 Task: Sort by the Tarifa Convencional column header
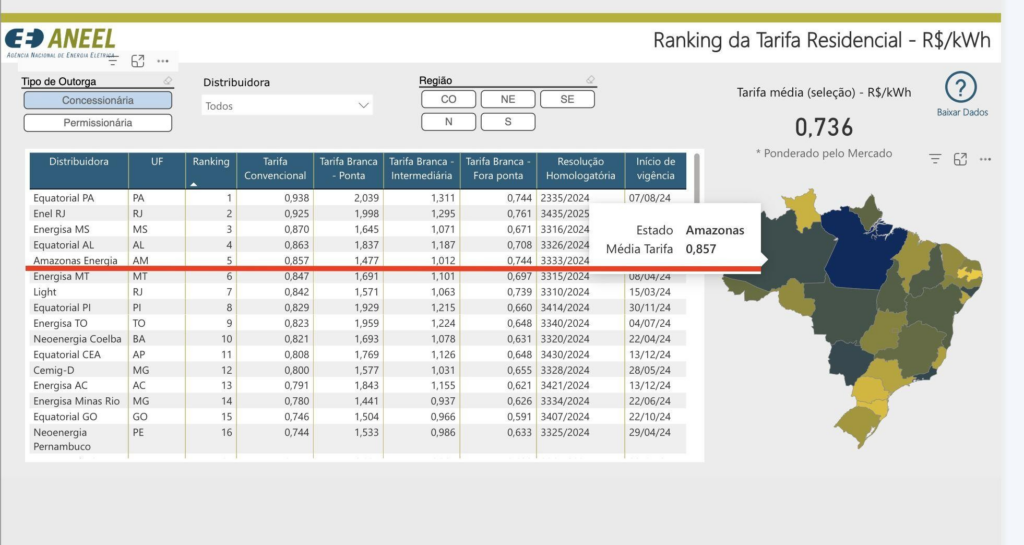tap(275, 168)
